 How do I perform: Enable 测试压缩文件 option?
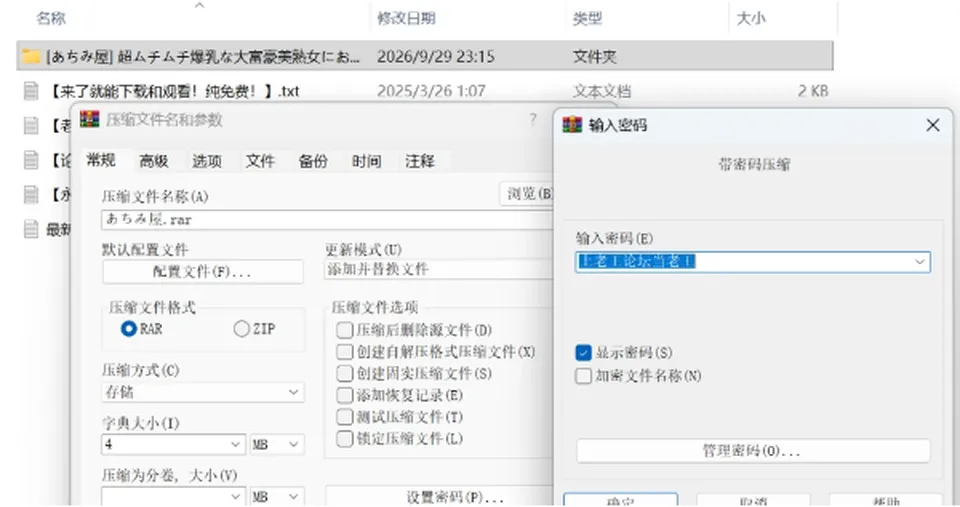345,417
